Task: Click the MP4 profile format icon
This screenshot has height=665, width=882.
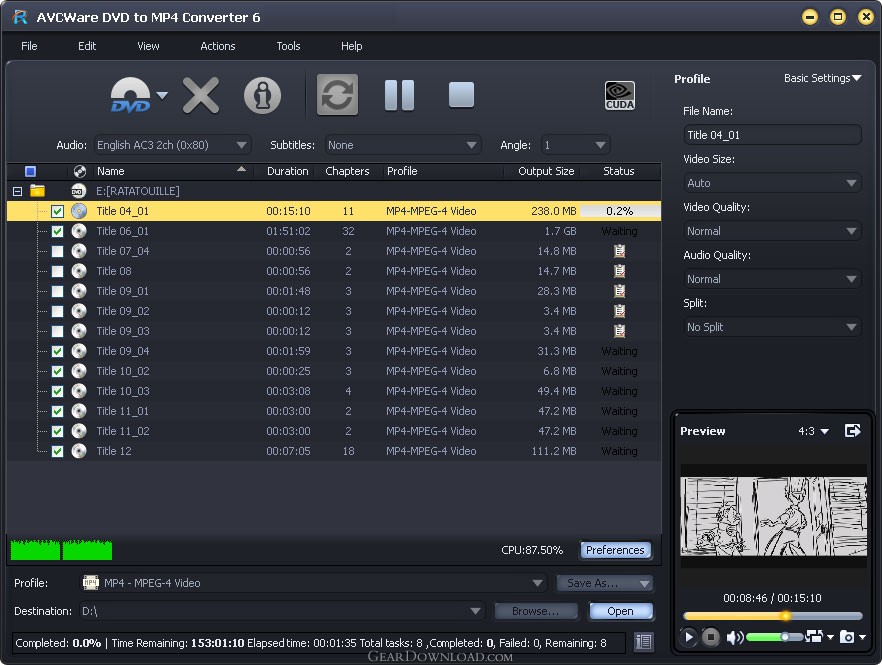Action: [91, 583]
